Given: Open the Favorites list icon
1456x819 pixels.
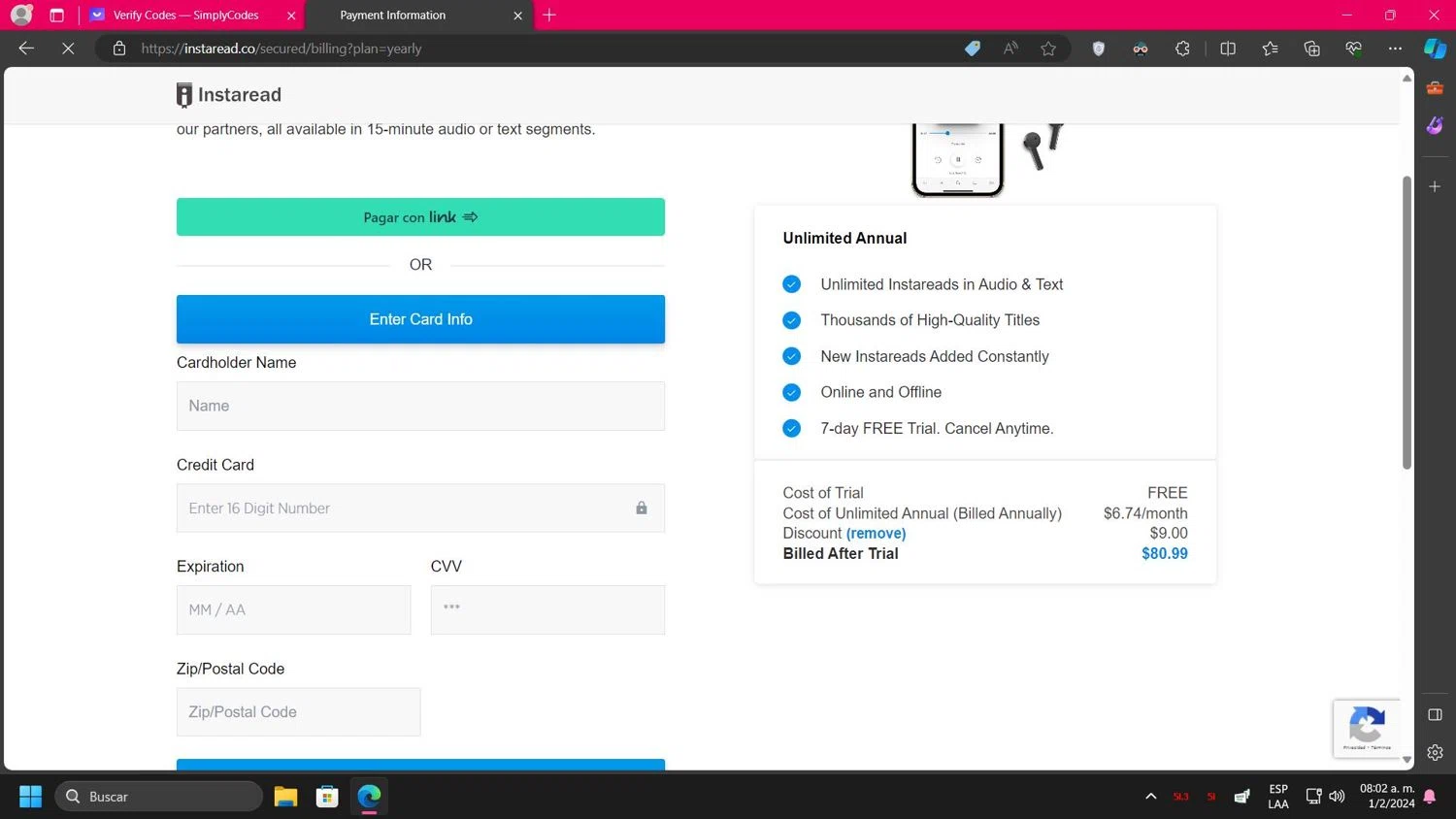Looking at the screenshot, I should pos(1270,49).
